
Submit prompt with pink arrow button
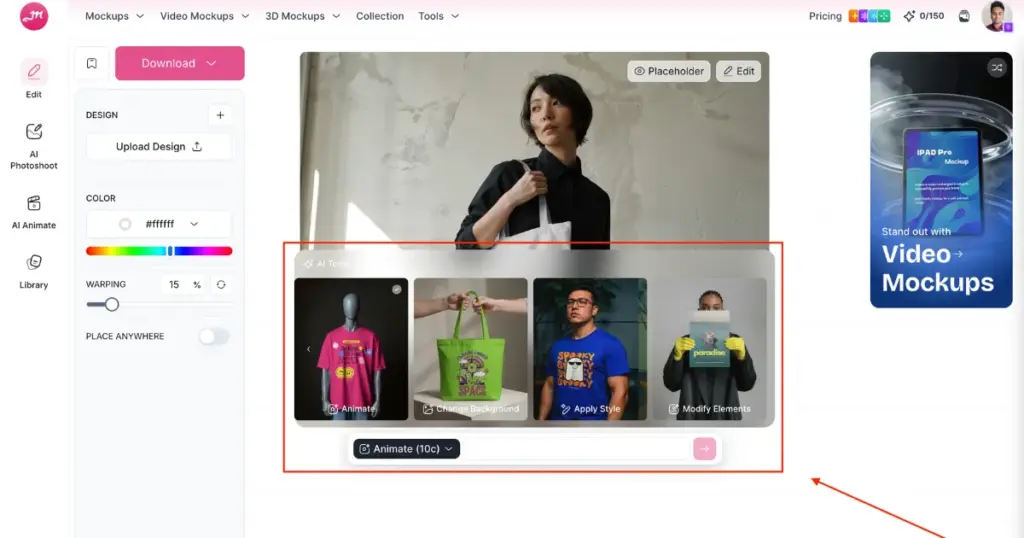[x=705, y=449]
